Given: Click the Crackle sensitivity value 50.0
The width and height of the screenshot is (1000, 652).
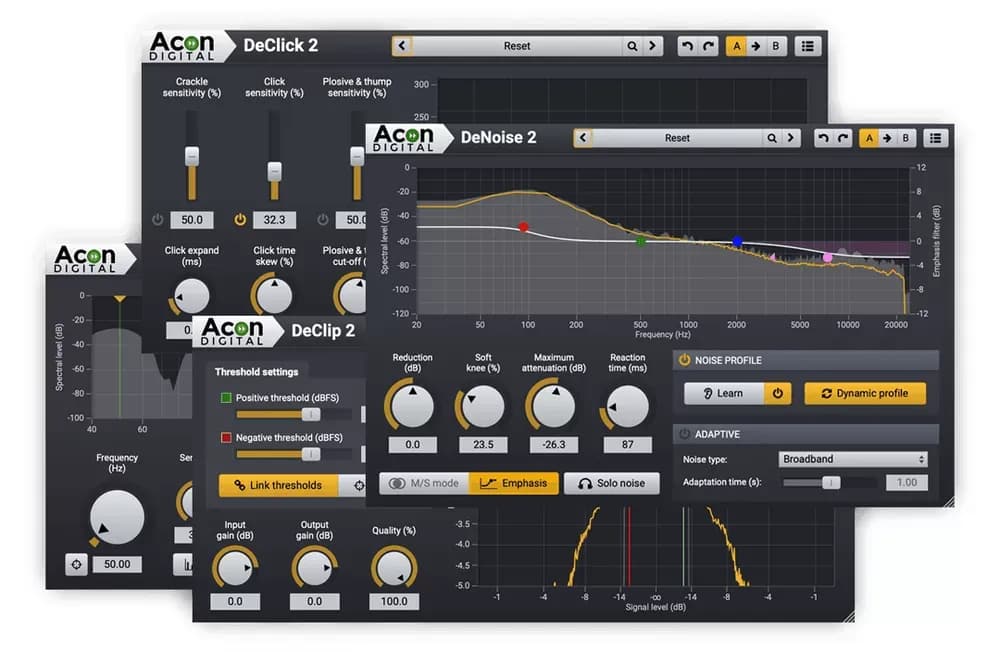Looking at the screenshot, I should coord(192,219).
